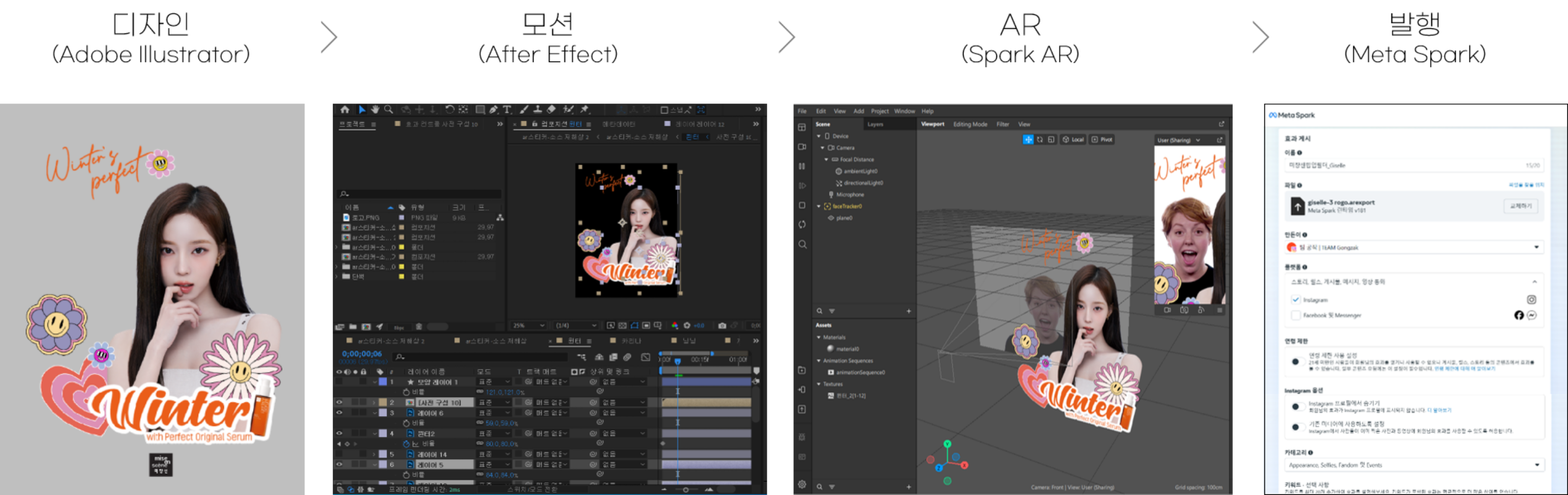Toggle visibility eye of the 윈터2 layer
Viewport: 1568px width, 495px height.
point(339,433)
